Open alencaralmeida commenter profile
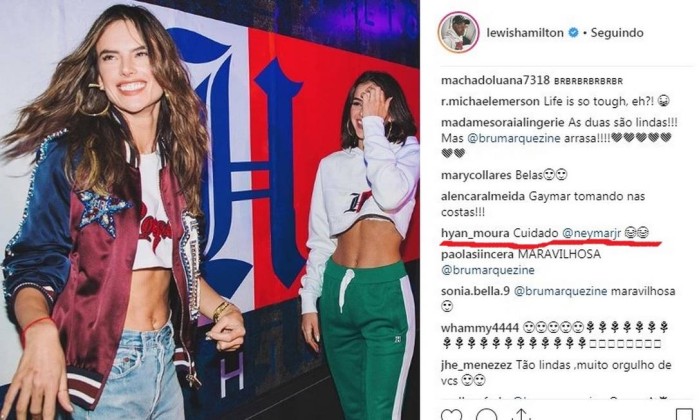This screenshot has height=420, width=699. coord(483,196)
